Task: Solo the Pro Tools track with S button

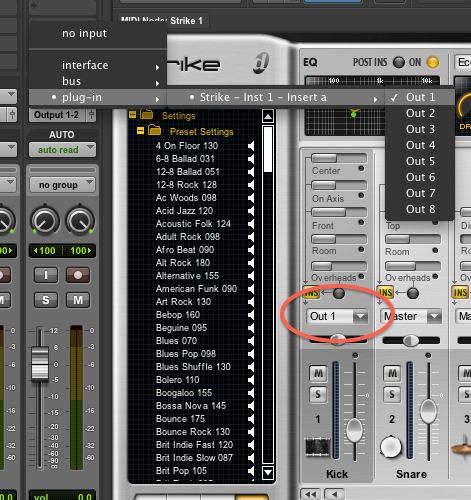Action: pos(46,300)
